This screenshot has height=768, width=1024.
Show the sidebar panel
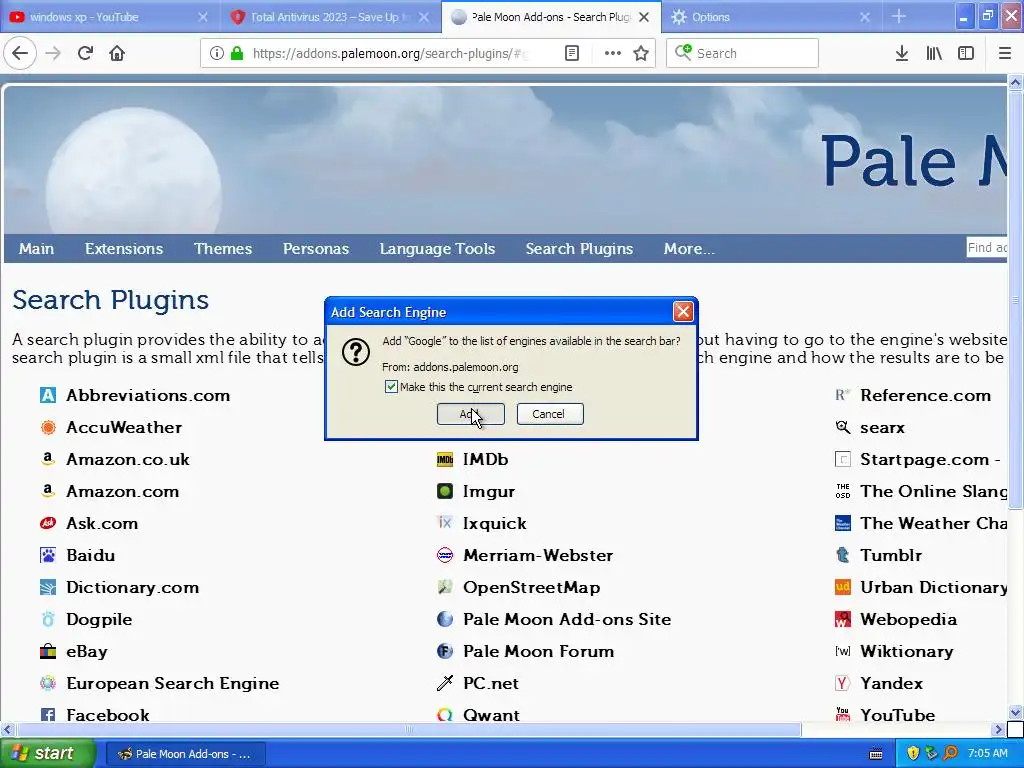click(x=966, y=53)
